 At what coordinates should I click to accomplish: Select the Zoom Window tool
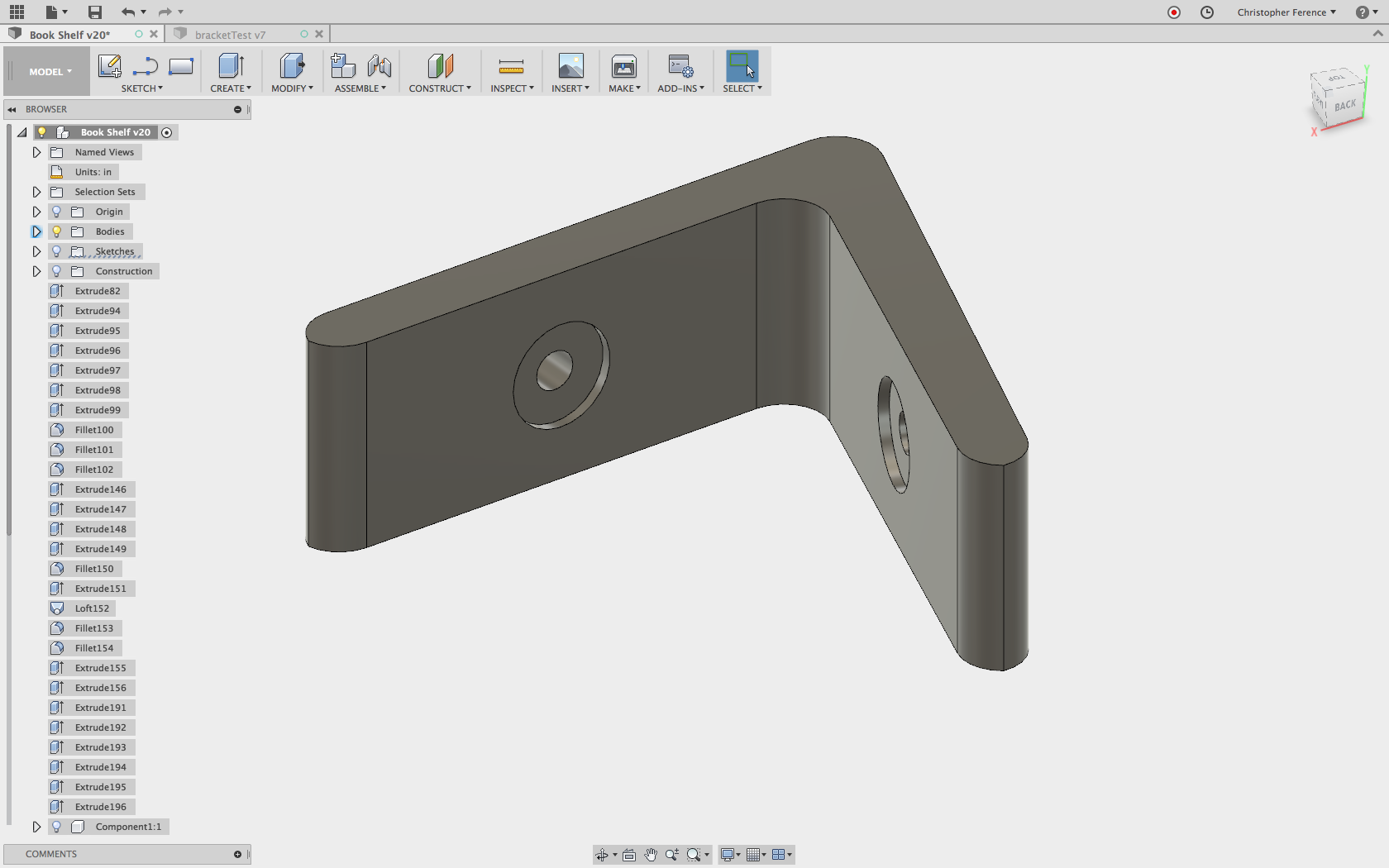click(694, 855)
